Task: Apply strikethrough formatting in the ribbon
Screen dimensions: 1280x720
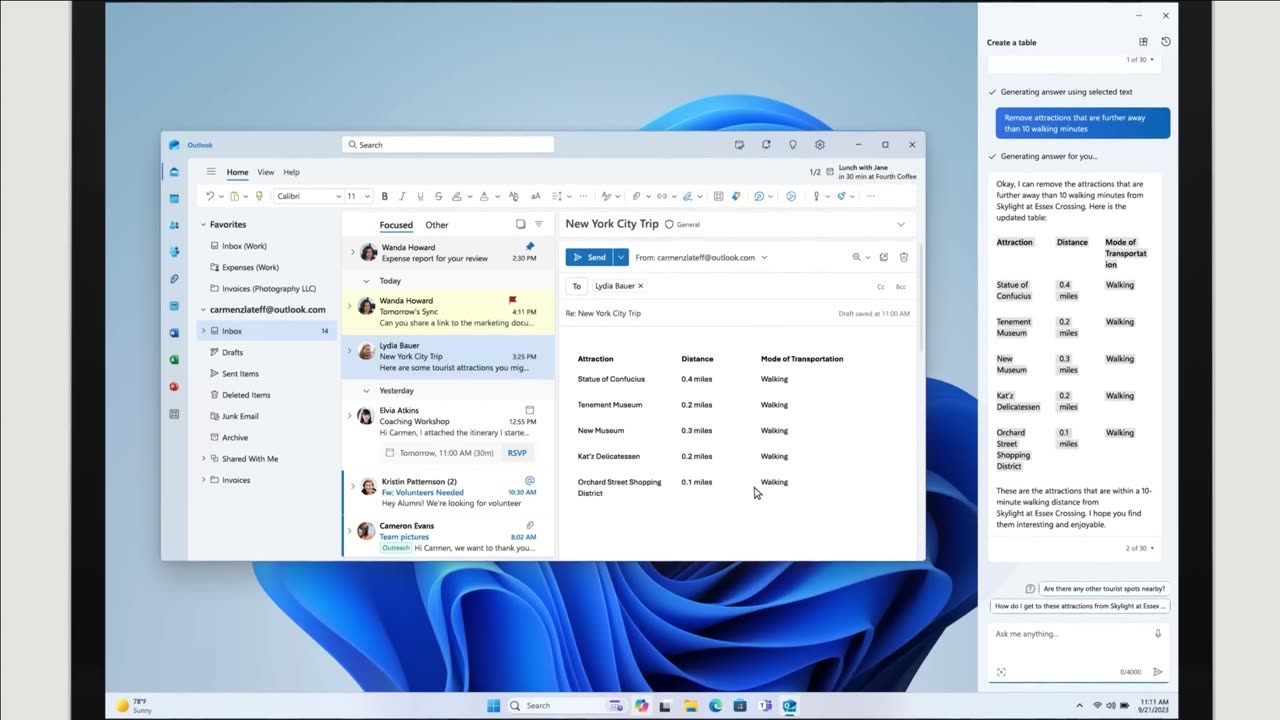Action: coord(438,196)
